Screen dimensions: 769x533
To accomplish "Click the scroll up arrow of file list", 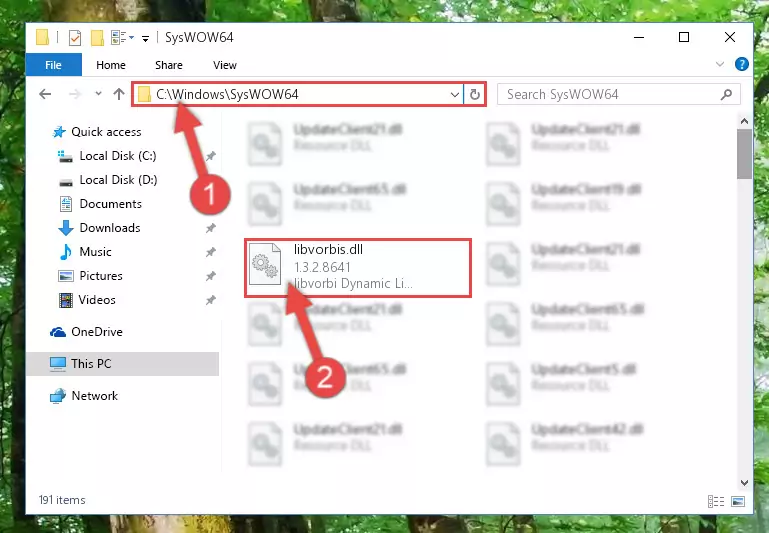I will (744, 121).
